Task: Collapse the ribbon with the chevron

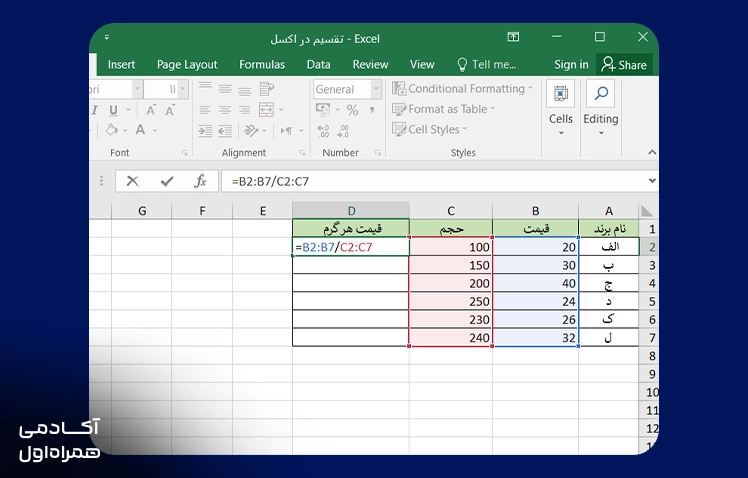Action: pyautogui.click(x=652, y=153)
